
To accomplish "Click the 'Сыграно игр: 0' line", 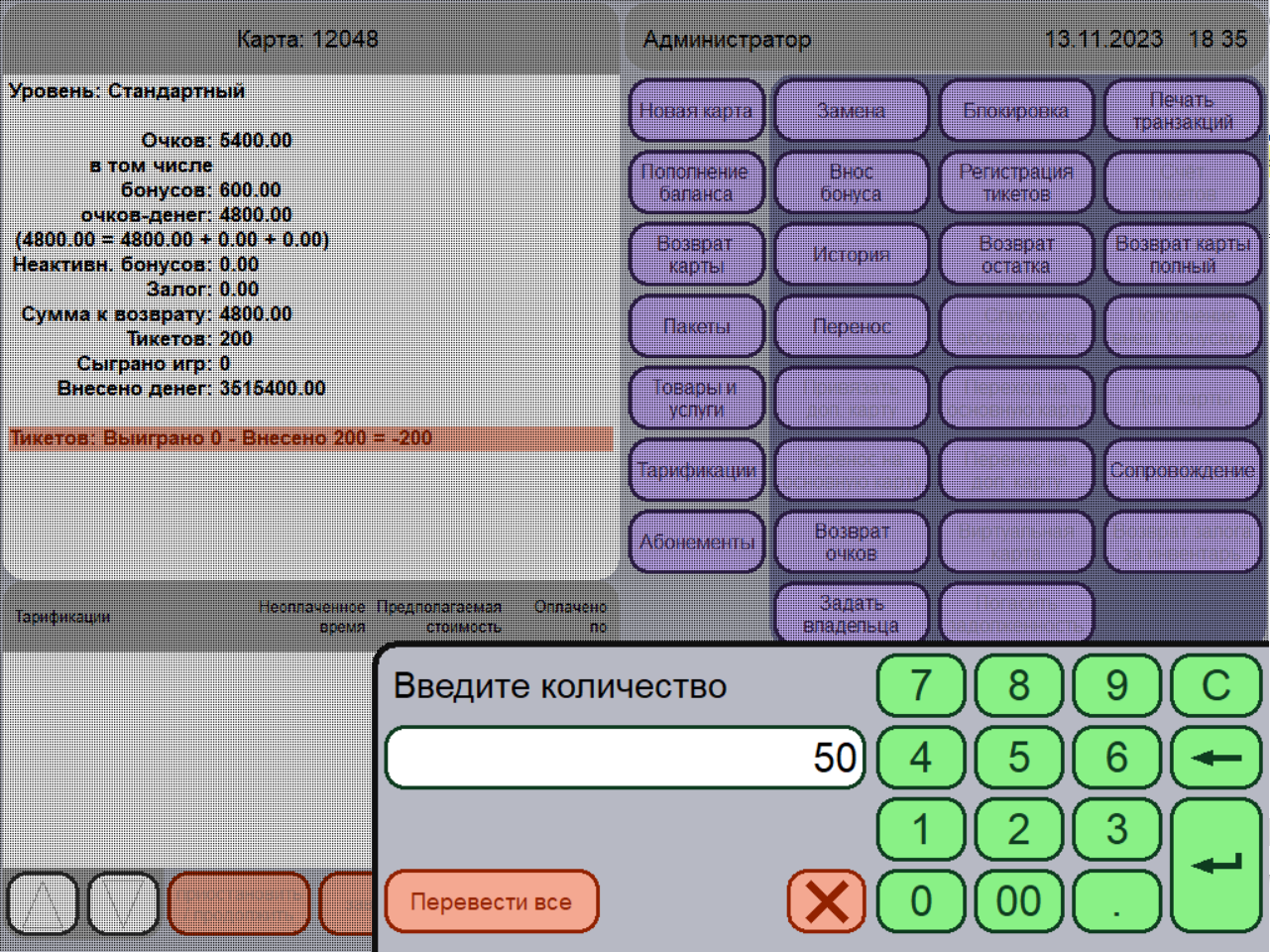I will (154, 364).
